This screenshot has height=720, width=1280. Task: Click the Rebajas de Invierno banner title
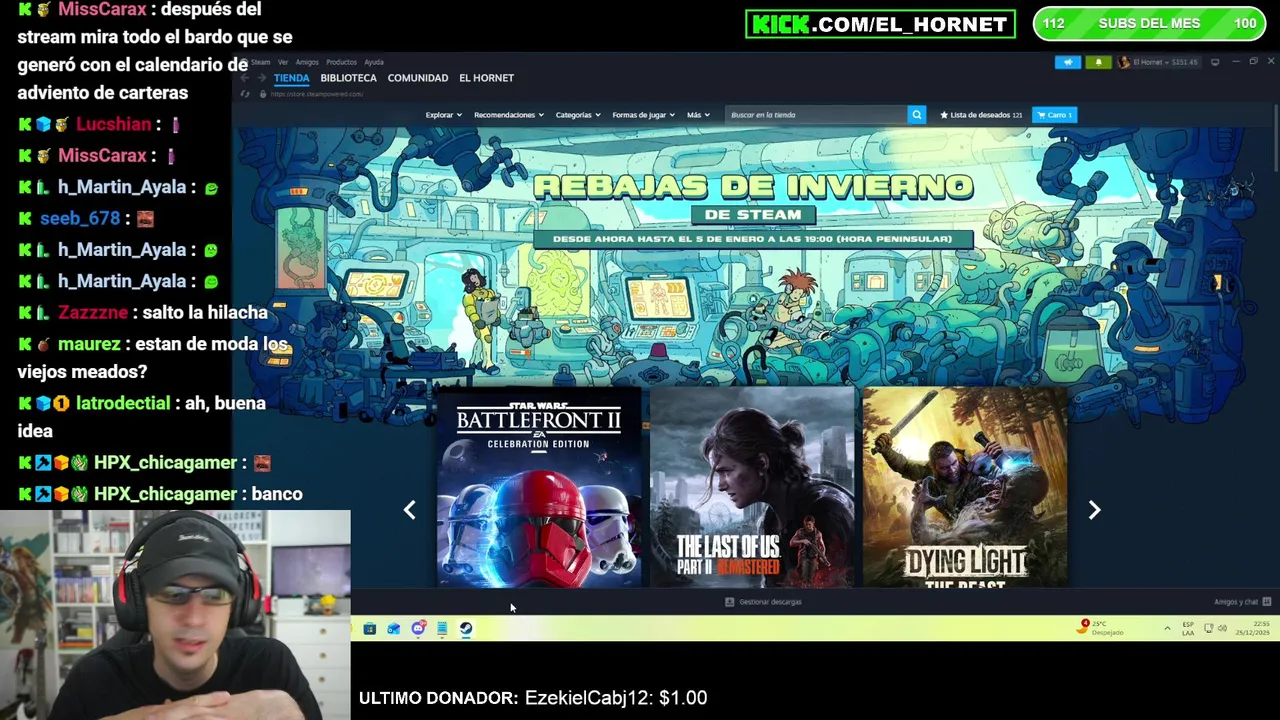tap(753, 186)
